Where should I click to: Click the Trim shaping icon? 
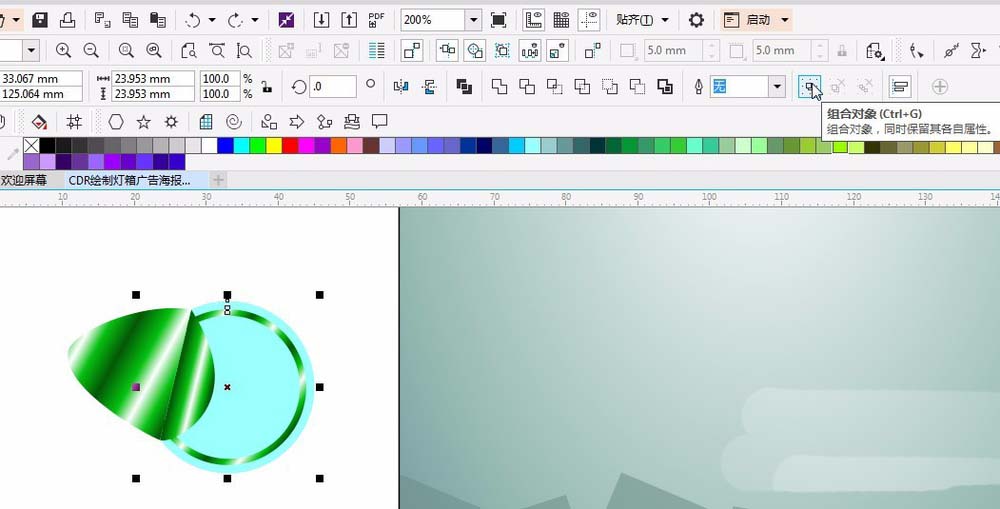526,87
